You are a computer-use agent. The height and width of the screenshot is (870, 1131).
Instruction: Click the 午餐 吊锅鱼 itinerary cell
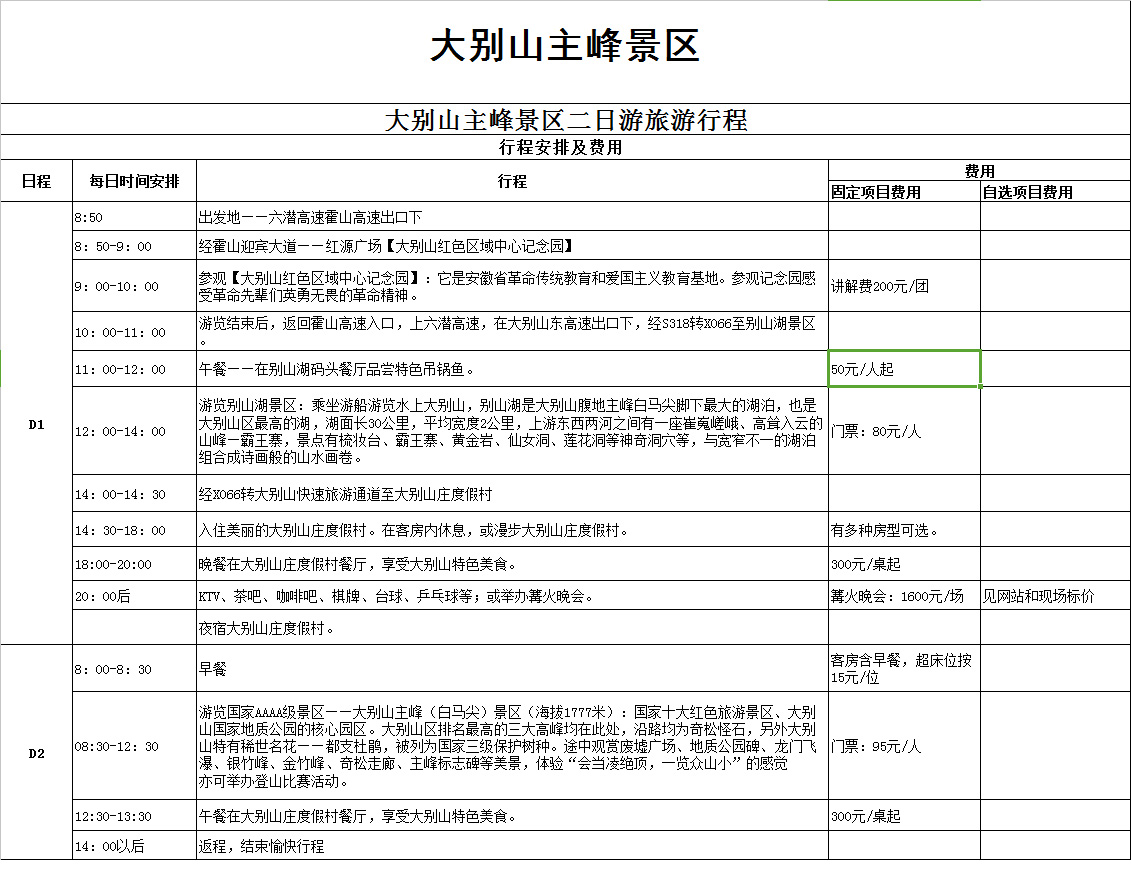point(512,369)
